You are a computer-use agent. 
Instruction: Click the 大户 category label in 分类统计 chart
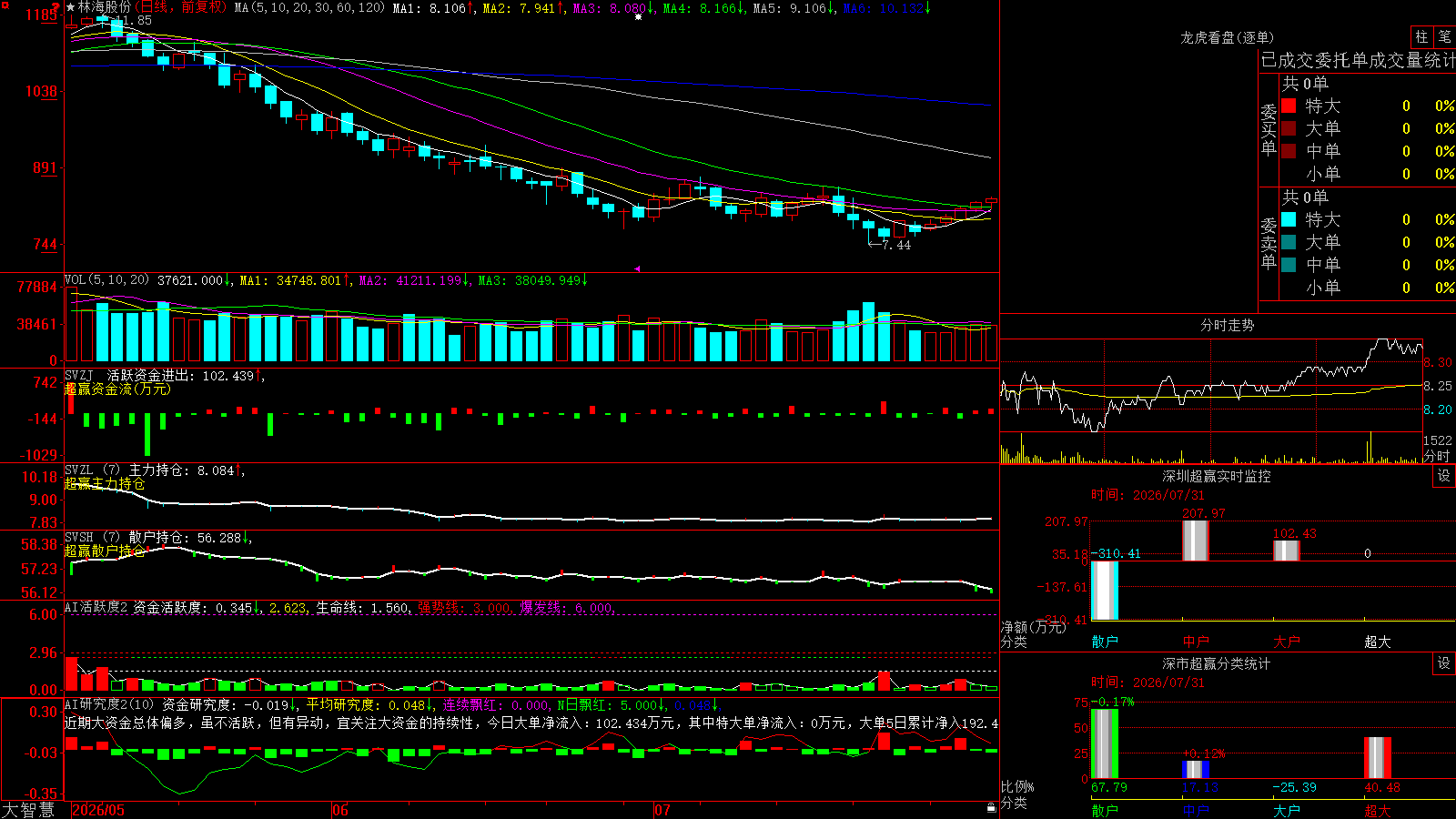(1287, 810)
